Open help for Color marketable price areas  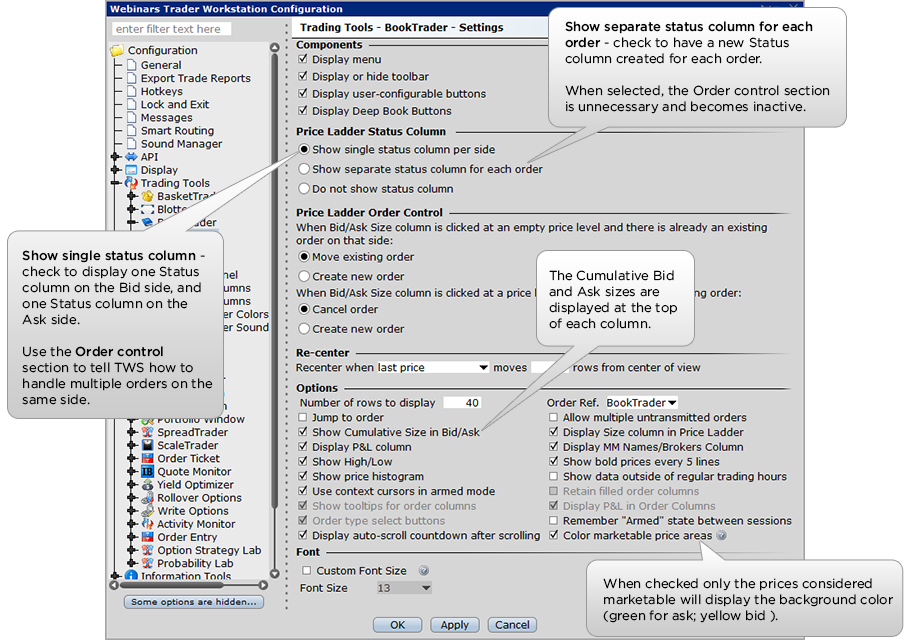pyautogui.click(x=721, y=536)
